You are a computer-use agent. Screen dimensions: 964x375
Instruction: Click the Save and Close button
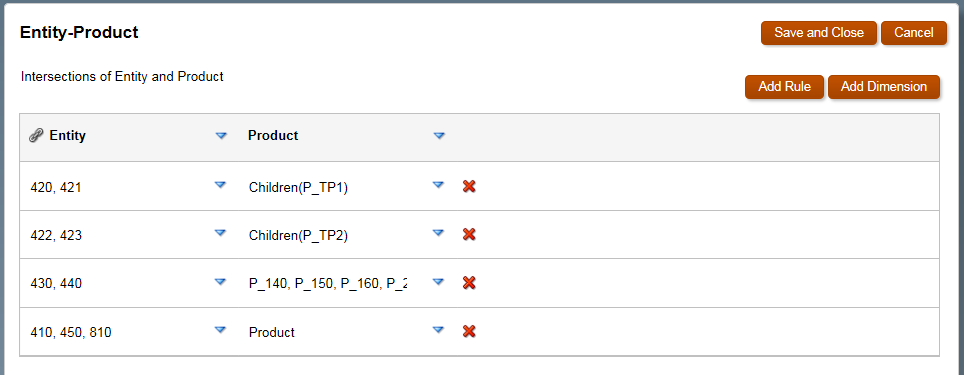819,33
